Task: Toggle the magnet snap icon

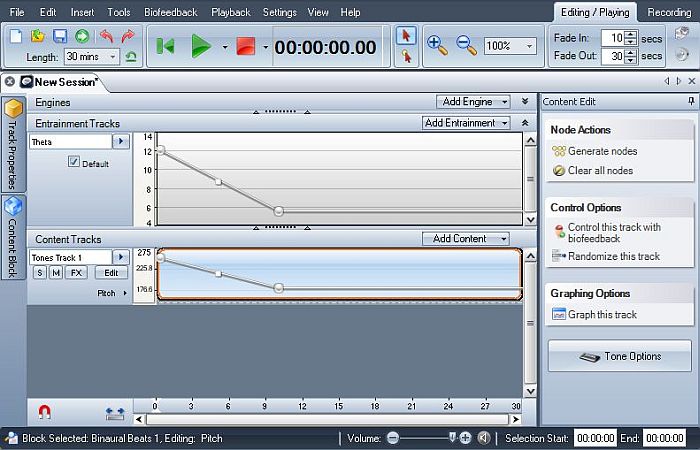Action: point(44,412)
